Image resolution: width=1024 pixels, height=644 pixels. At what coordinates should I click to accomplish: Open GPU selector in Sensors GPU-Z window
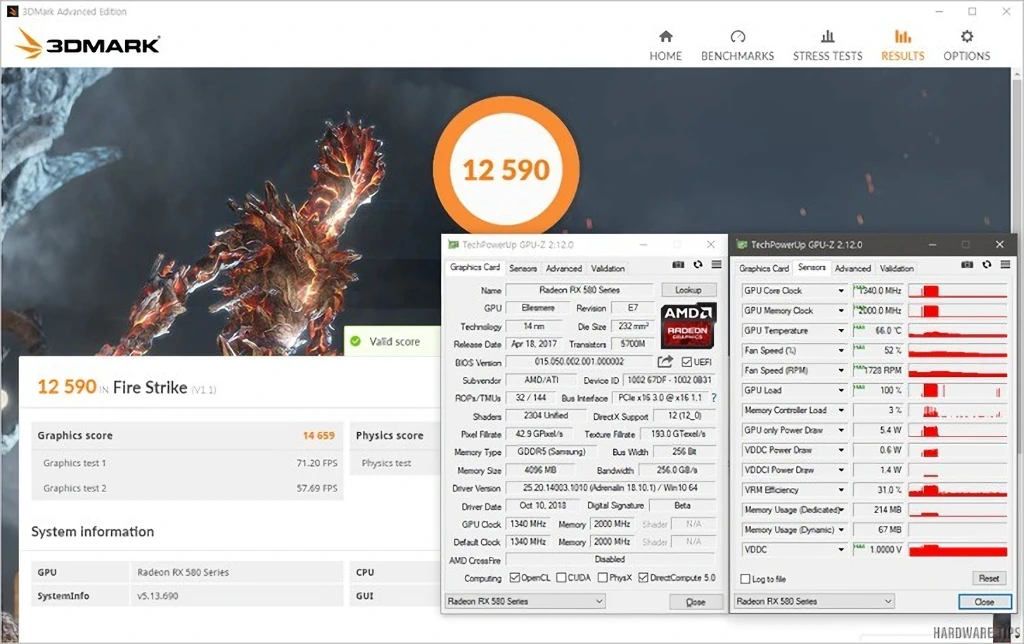click(x=814, y=601)
